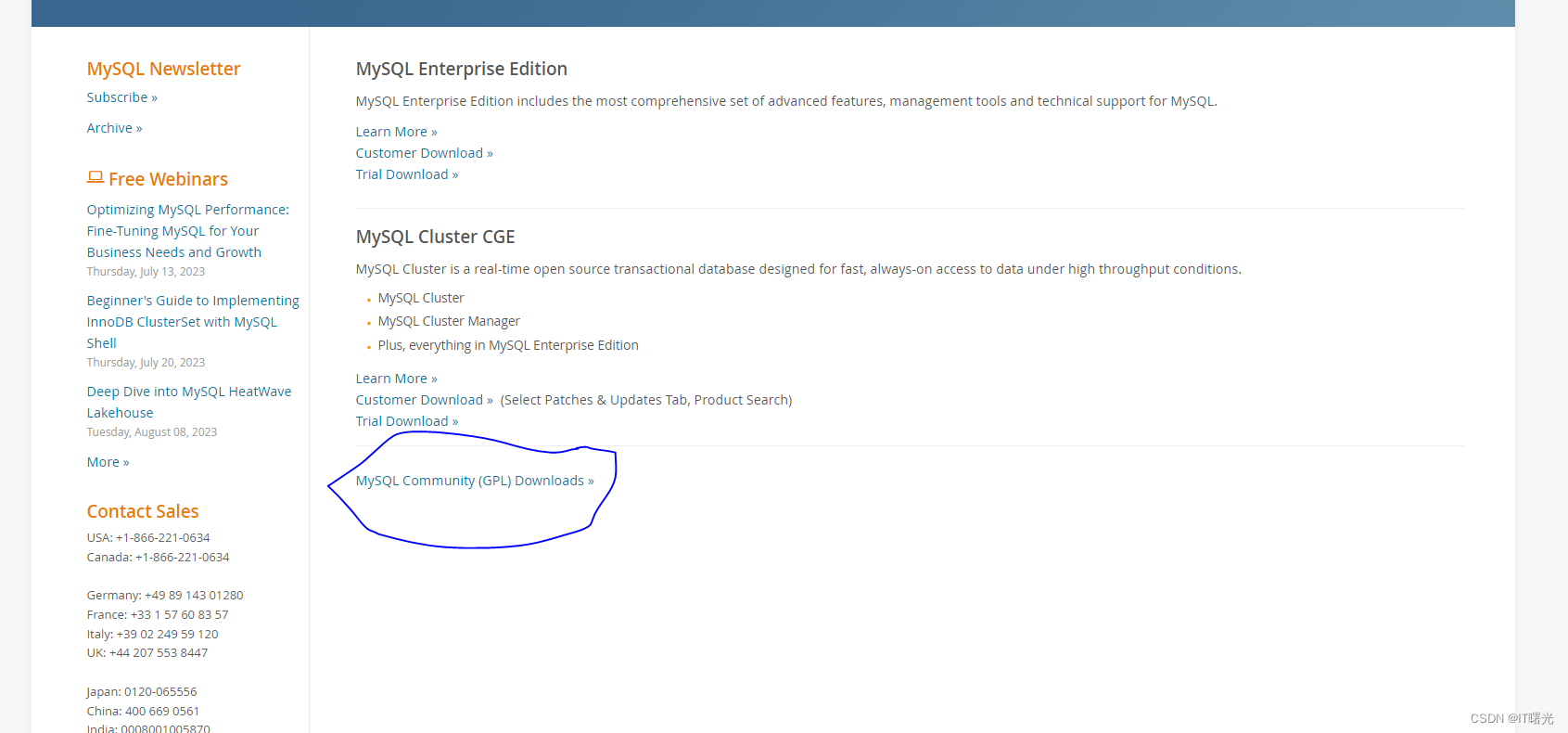
Task: Click Enterprise Edition Customer Download link
Action: point(424,153)
